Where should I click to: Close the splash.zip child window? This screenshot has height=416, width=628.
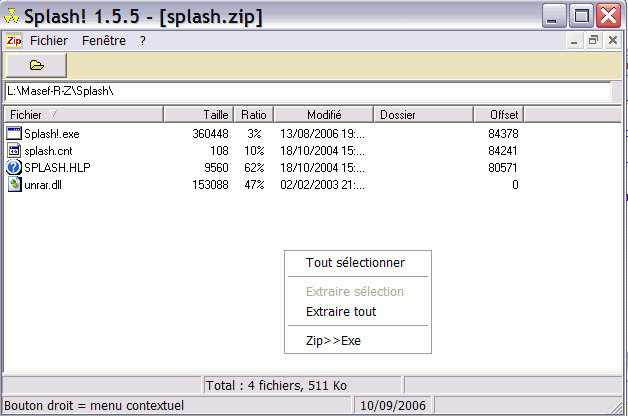(x=613, y=41)
